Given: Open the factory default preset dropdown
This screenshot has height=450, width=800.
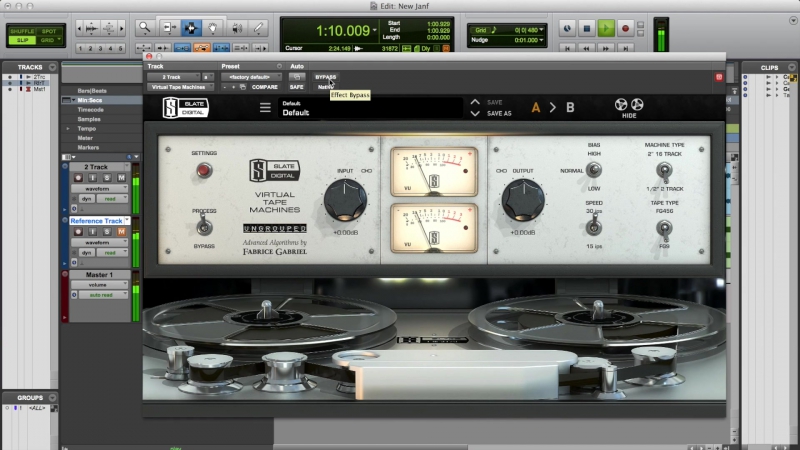Looking at the screenshot, I should click(x=251, y=77).
